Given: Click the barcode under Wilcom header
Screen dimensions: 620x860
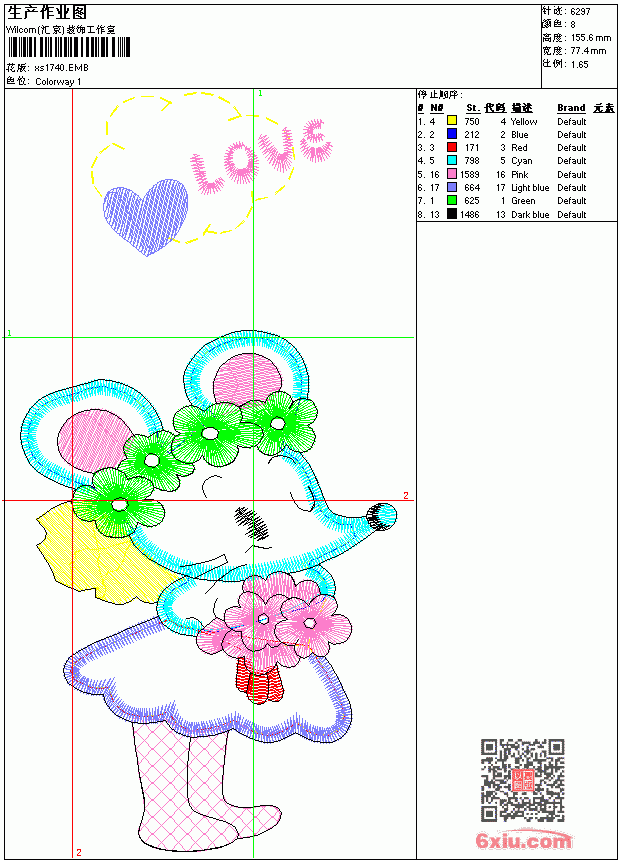Looking at the screenshot, I should [69, 47].
